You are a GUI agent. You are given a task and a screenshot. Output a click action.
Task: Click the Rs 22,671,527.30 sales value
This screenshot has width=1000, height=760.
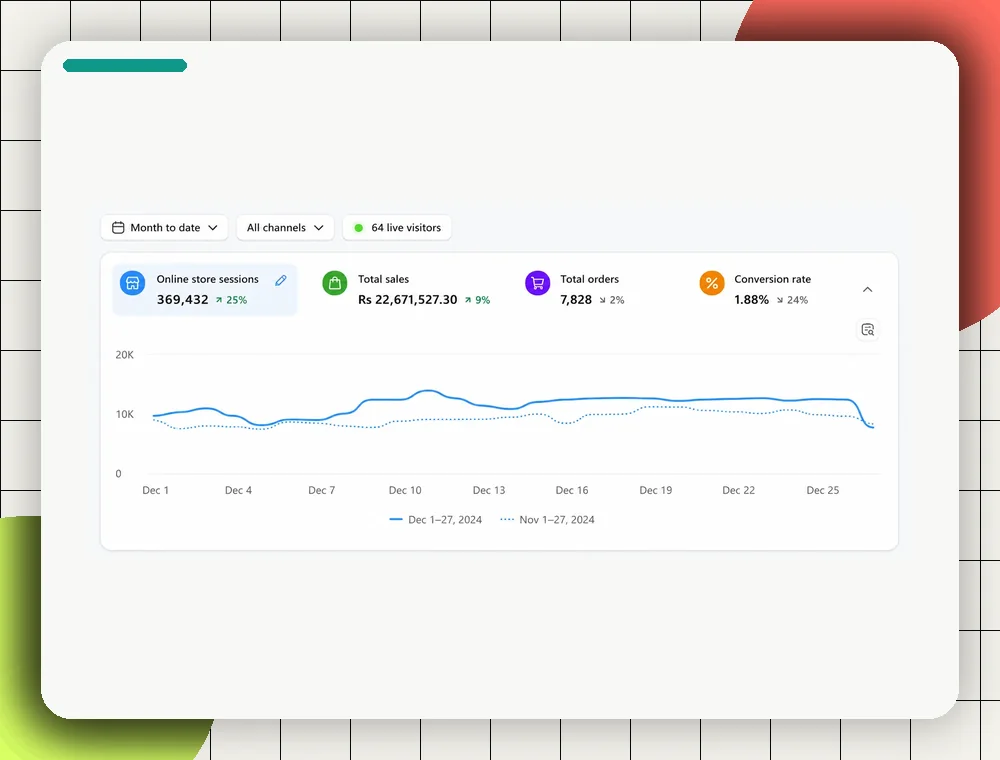[x=408, y=300]
